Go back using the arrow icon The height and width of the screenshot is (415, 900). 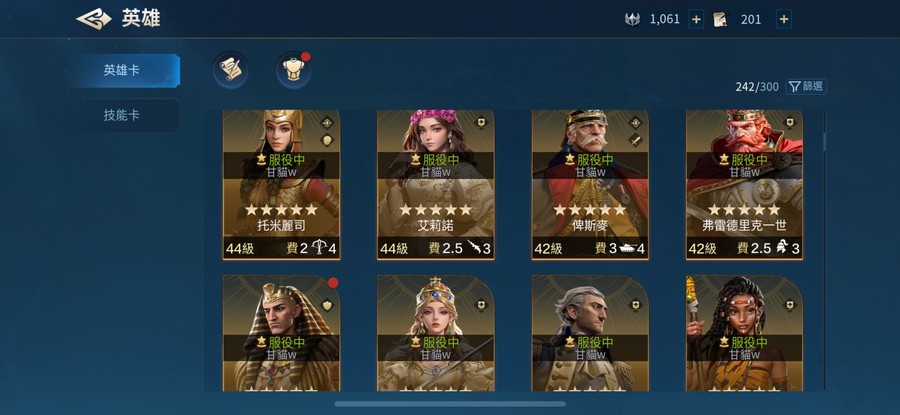[94, 19]
